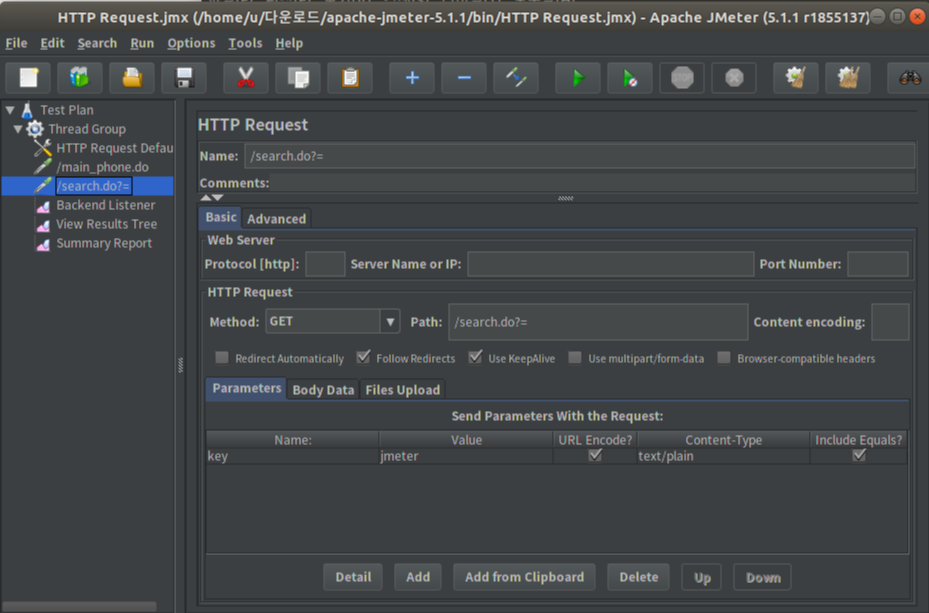Click the Stop test octagon icon
This screenshot has height=613, width=929.
682,78
